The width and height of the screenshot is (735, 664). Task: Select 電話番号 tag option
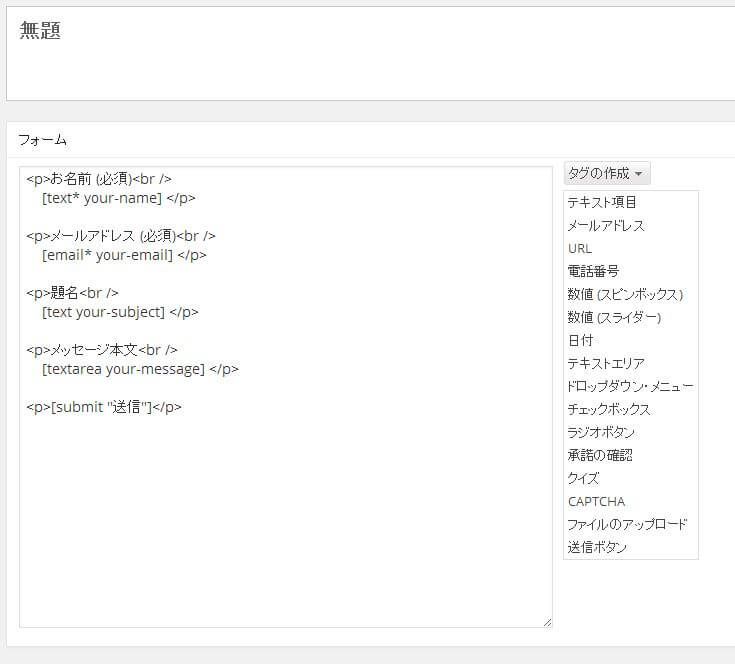click(x=593, y=271)
